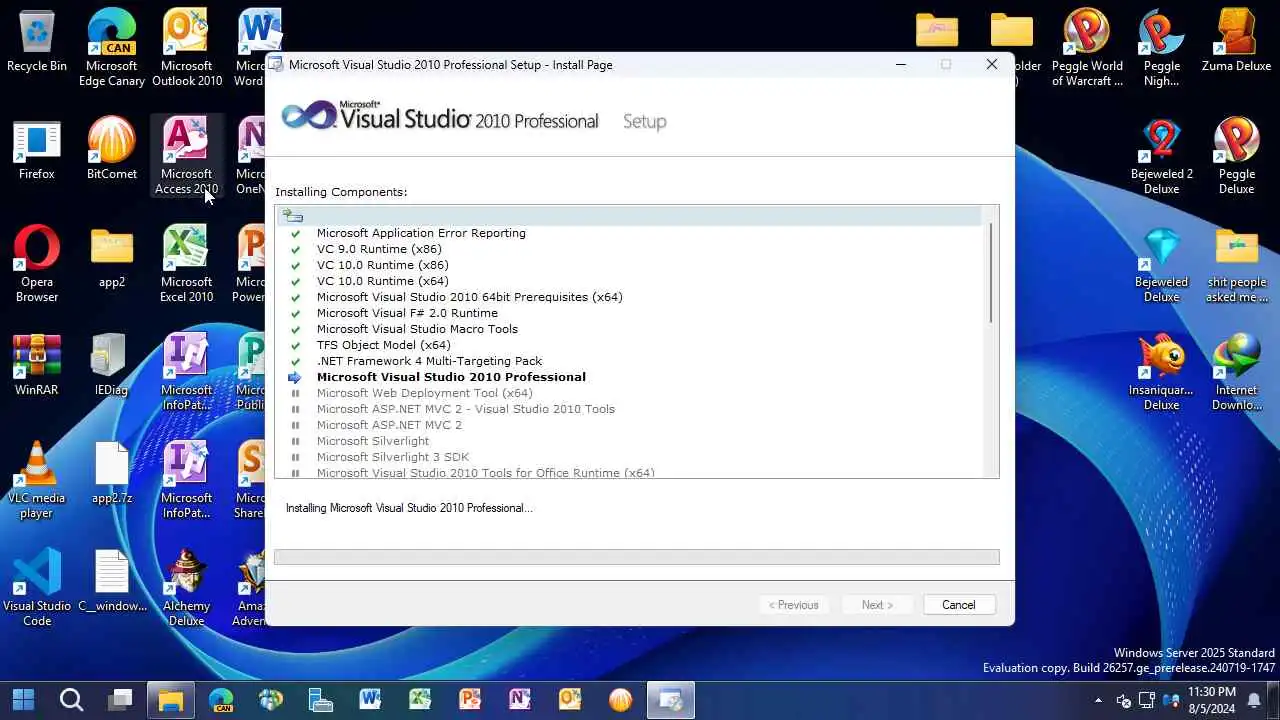Image resolution: width=1280 pixels, height=720 pixels.
Task: Select Bejeweled 2 Deluxe desktop icon
Action: [1162, 156]
